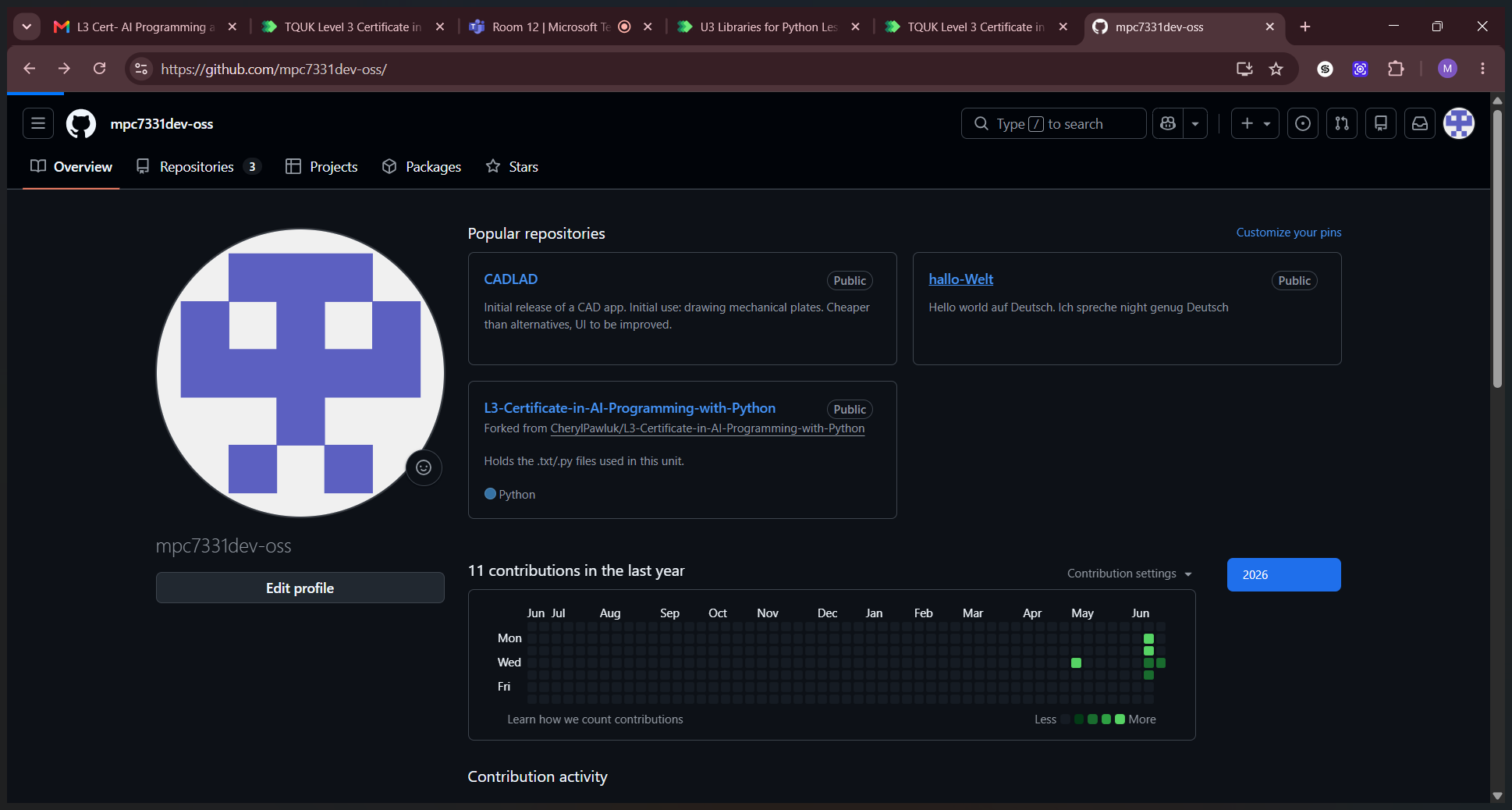
Task: Open the CherylPawluk forked-from source link
Action: 708,428
